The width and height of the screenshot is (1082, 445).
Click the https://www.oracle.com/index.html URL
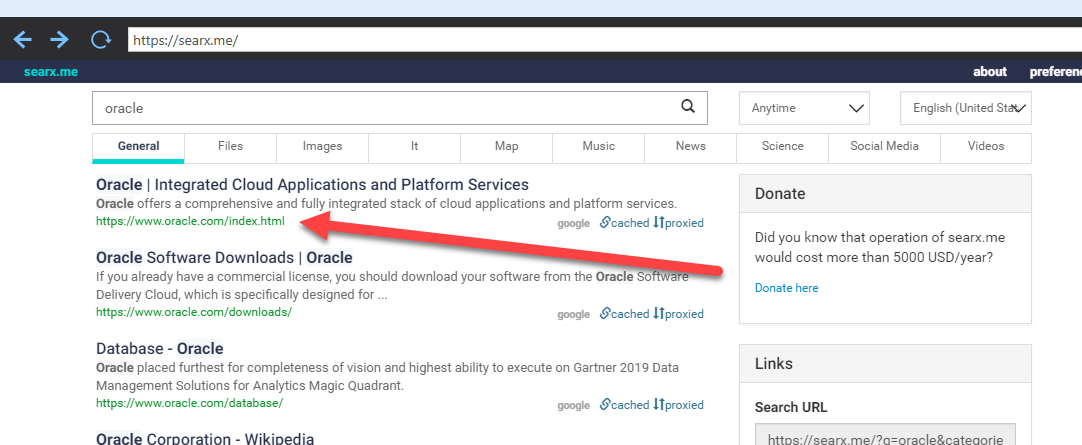tap(190, 221)
